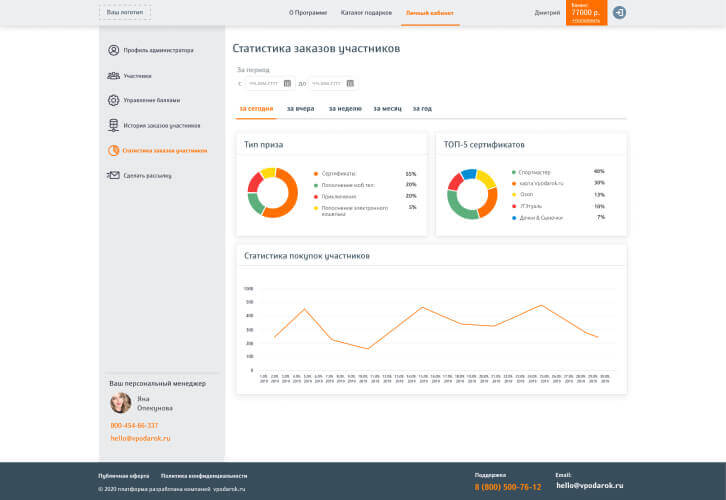The width and height of the screenshot is (726, 500).
Task: Click the История заказов участников server icon
Action: click(113, 125)
